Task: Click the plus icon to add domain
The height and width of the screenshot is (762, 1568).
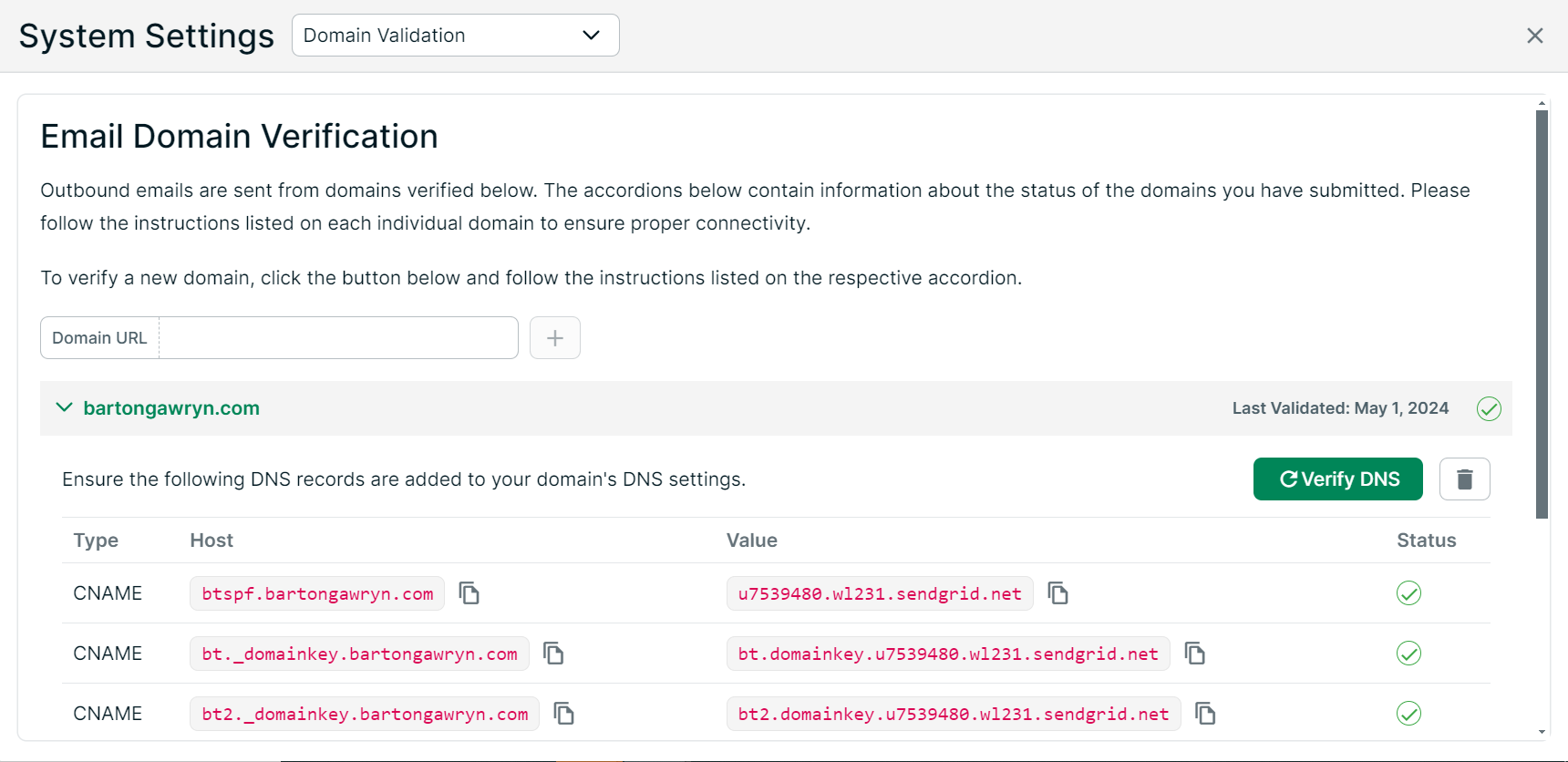Action: (x=554, y=338)
